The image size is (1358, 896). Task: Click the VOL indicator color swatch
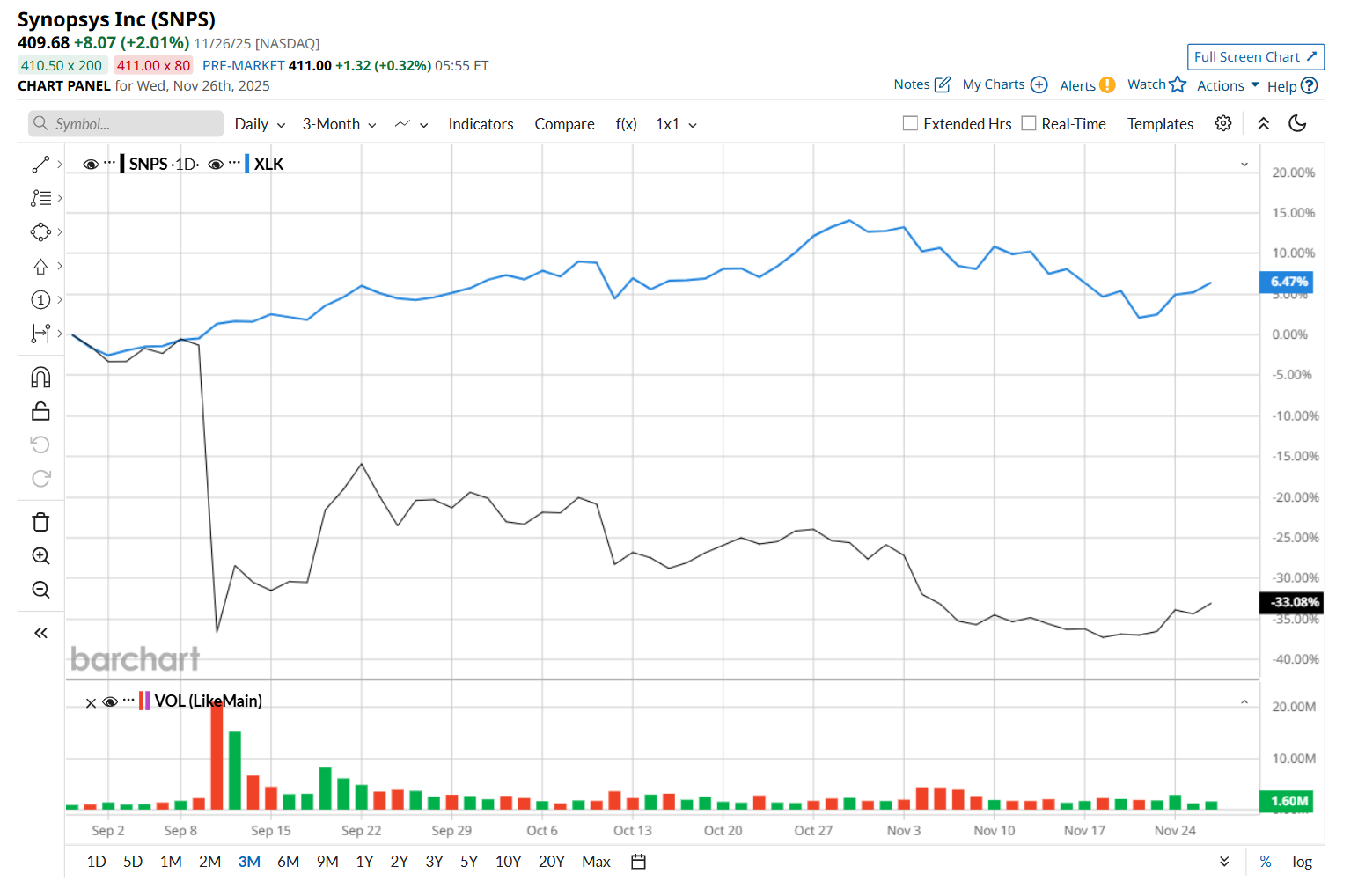point(144,701)
